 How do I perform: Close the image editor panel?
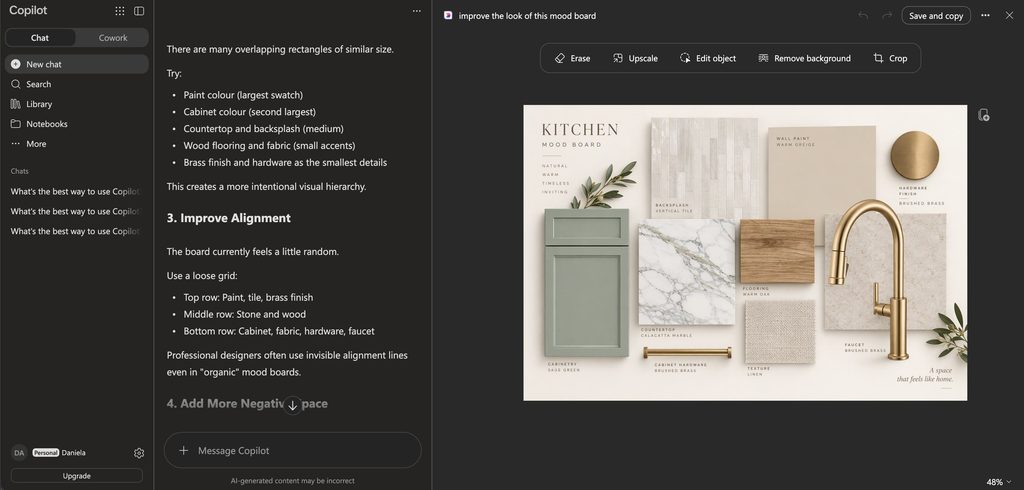pyautogui.click(x=1009, y=15)
